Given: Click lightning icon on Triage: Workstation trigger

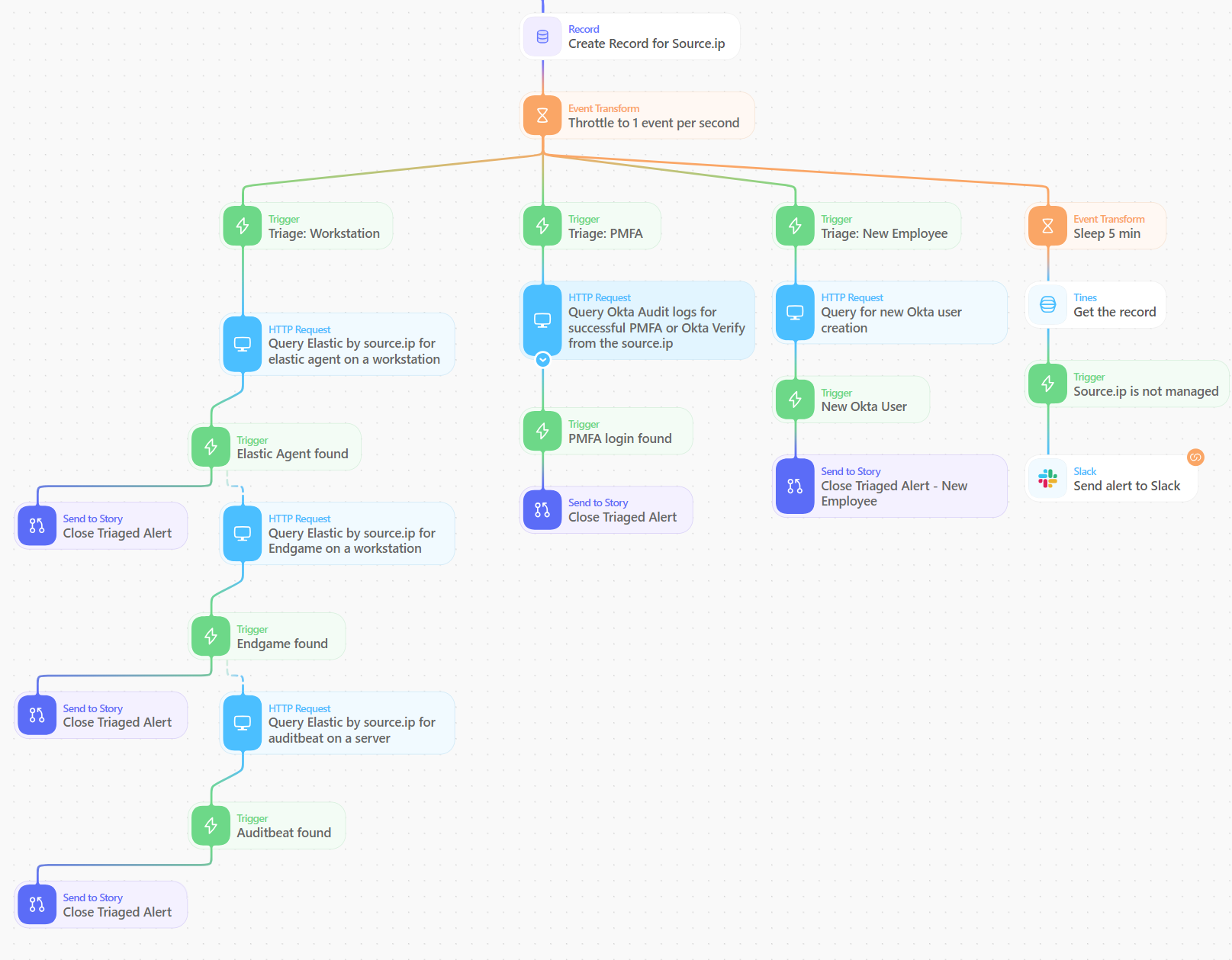Looking at the screenshot, I should [243, 226].
